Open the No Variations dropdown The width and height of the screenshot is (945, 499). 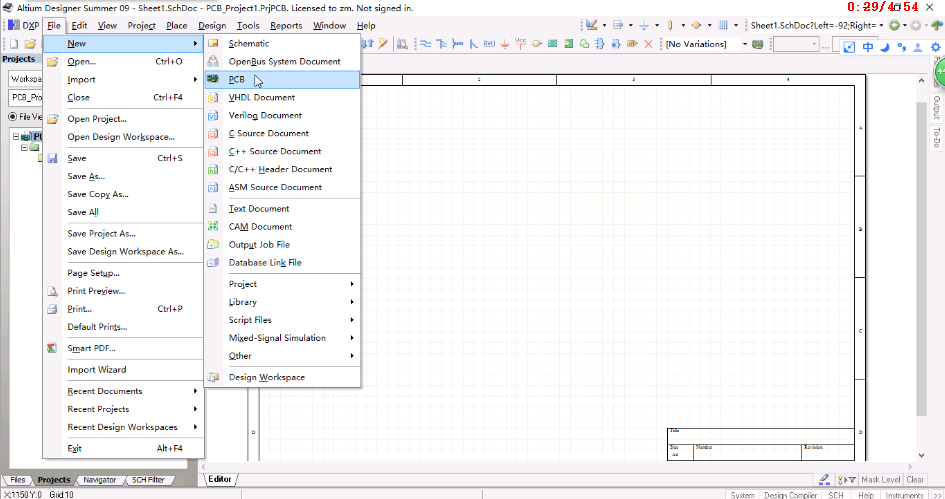[744, 44]
